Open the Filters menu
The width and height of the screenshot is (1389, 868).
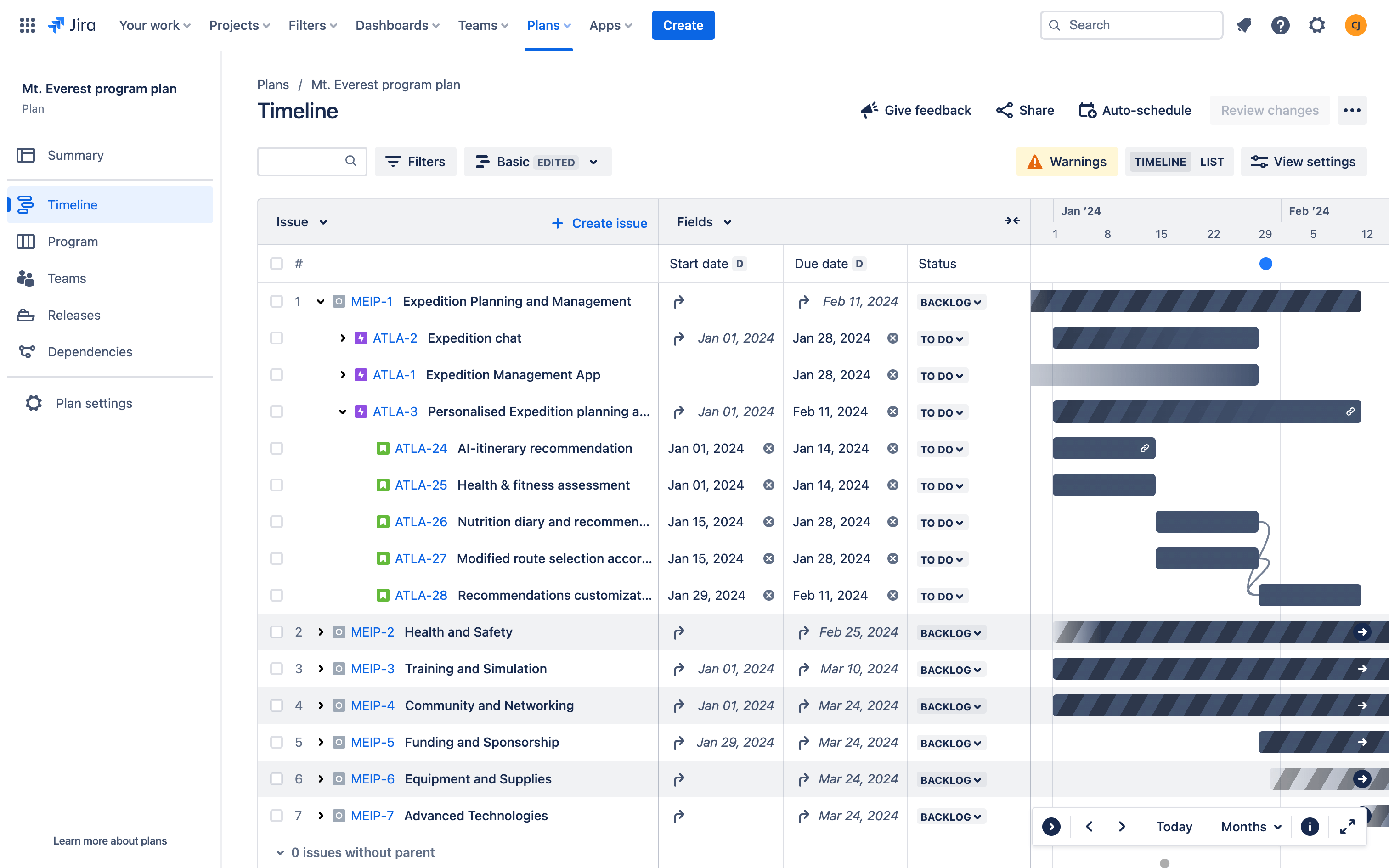[416, 161]
